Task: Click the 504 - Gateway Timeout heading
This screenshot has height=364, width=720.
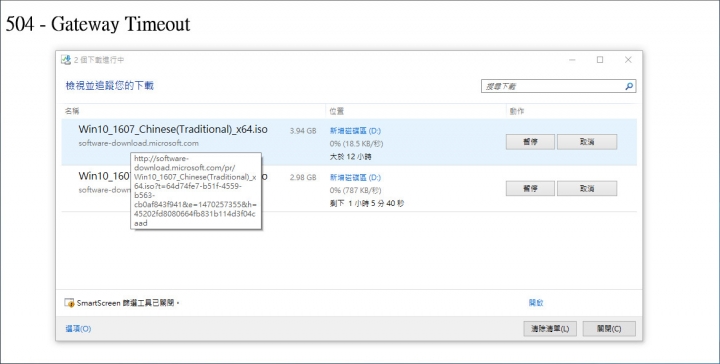Action: [x=98, y=24]
